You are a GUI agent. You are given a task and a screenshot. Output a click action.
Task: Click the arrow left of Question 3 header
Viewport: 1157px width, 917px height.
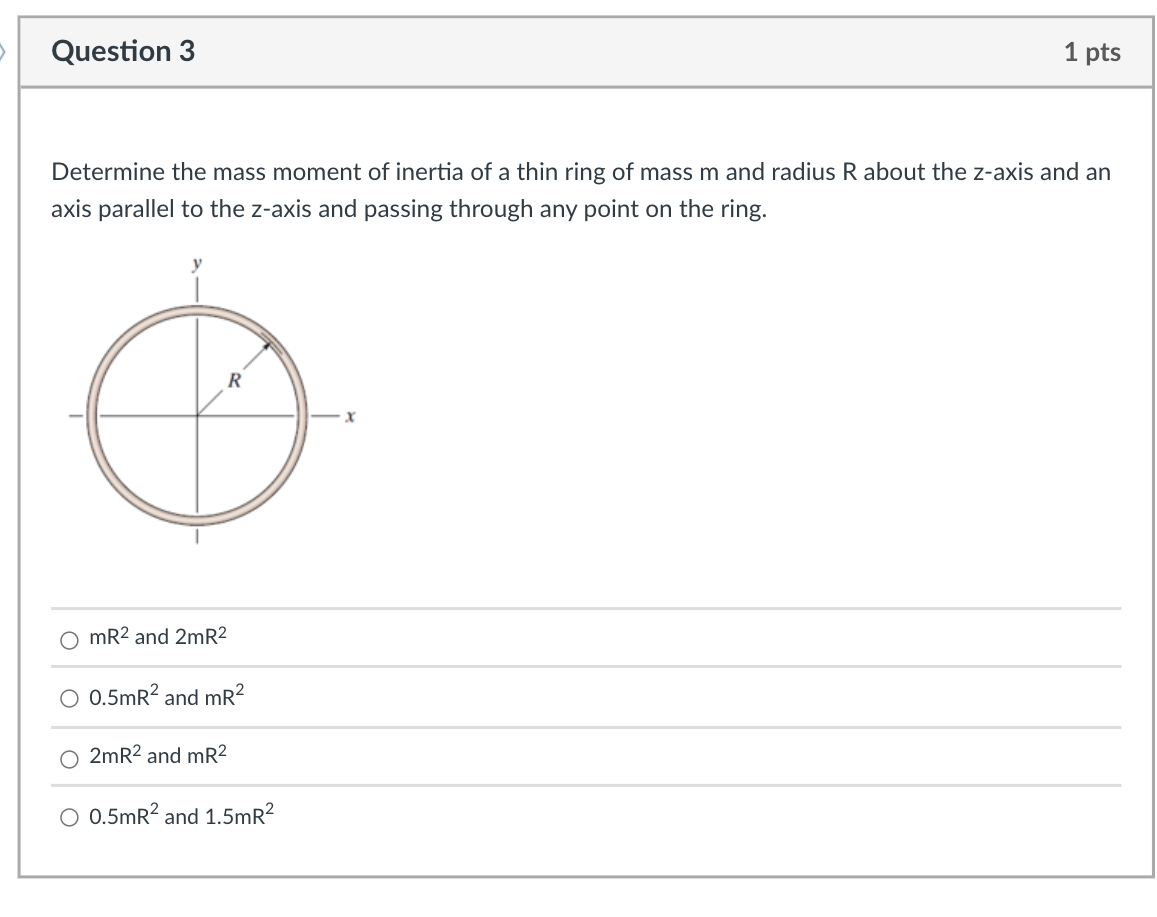click(2, 52)
